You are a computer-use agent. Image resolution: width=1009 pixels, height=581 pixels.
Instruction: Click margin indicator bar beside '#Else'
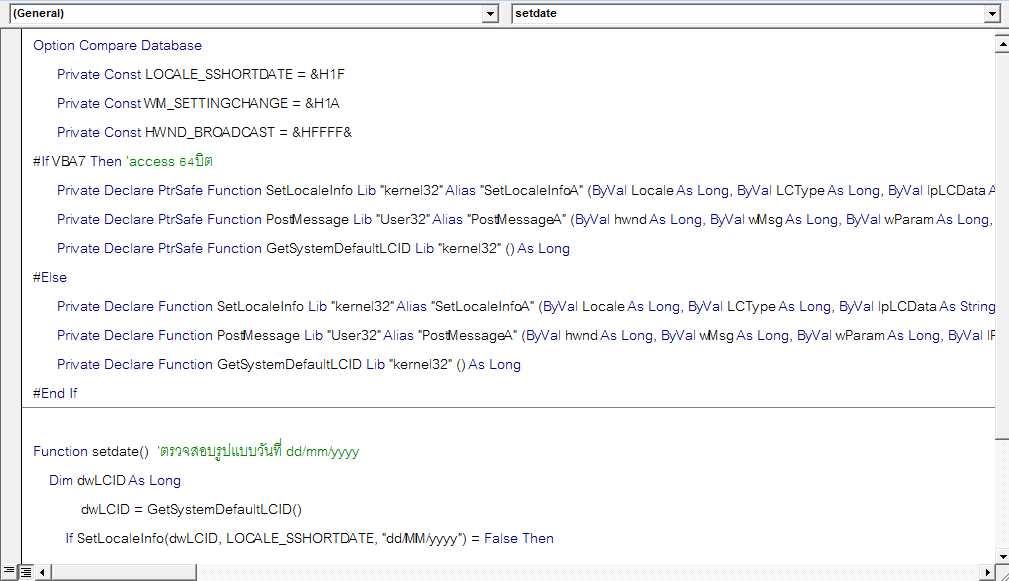11,277
